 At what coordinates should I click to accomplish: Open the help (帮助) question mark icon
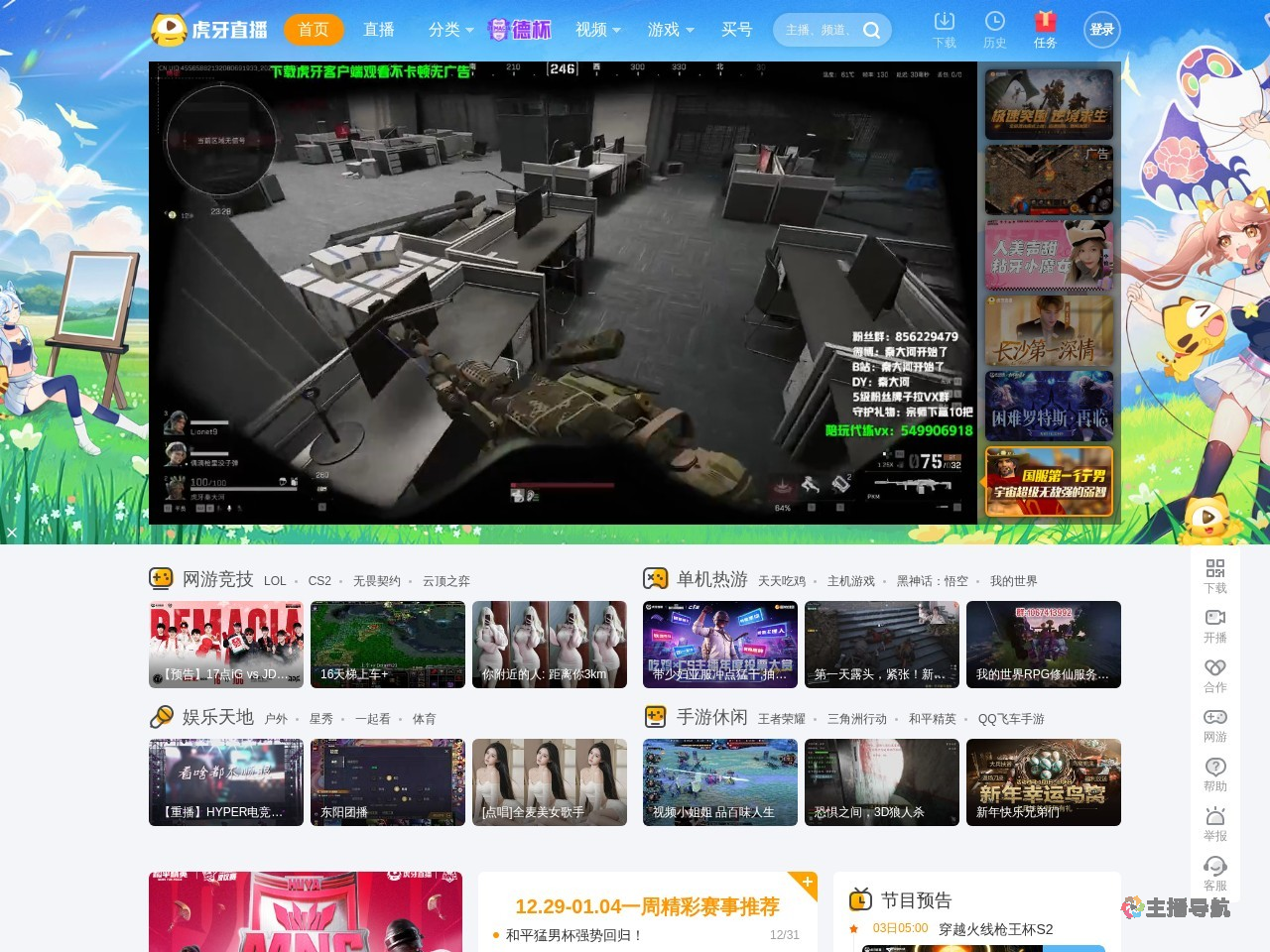click(1215, 773)
